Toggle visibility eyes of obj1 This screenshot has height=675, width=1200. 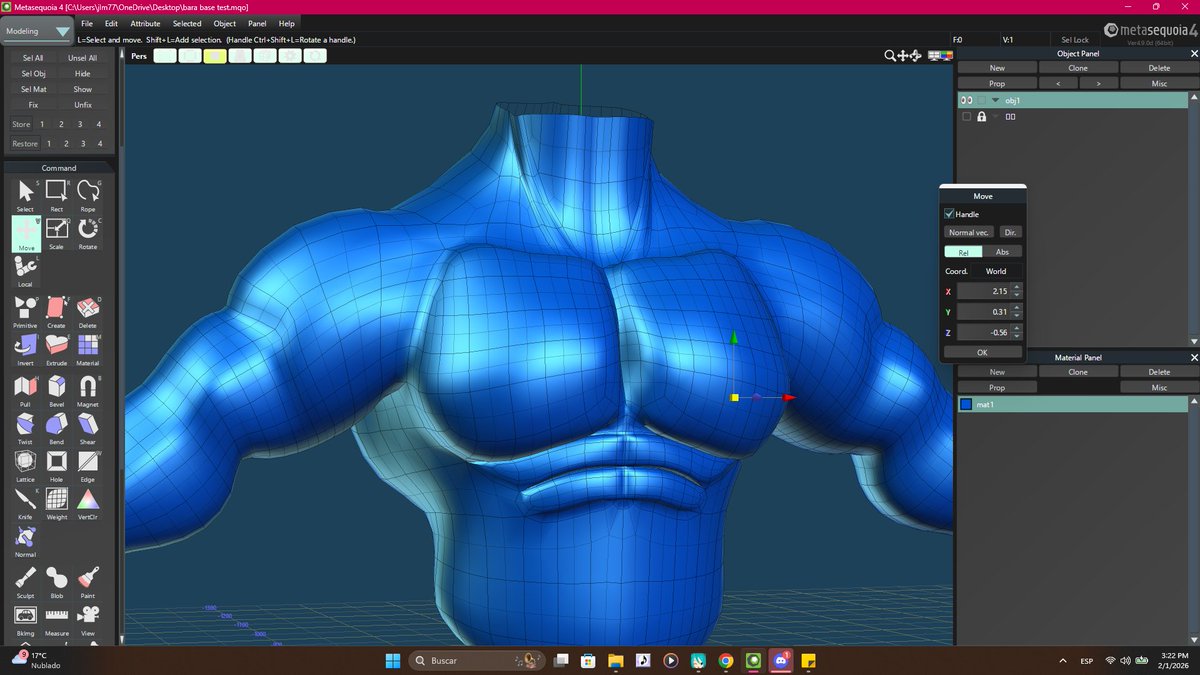[966, 100]
